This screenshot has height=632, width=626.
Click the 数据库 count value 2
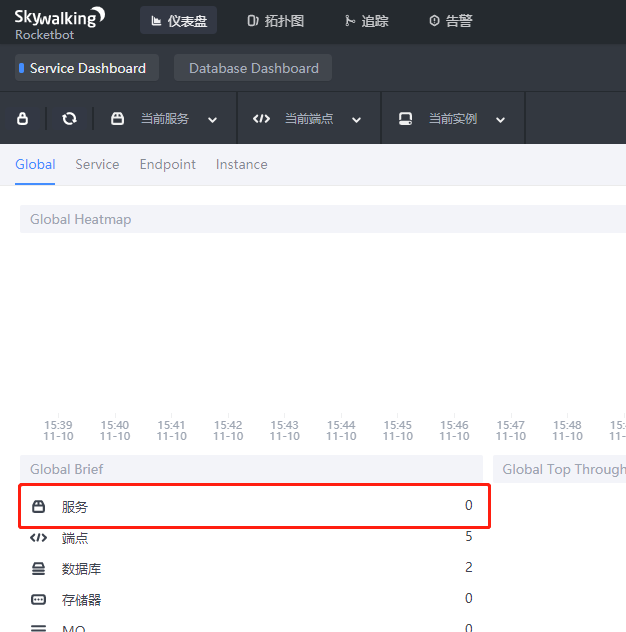[x=468, y=568]
